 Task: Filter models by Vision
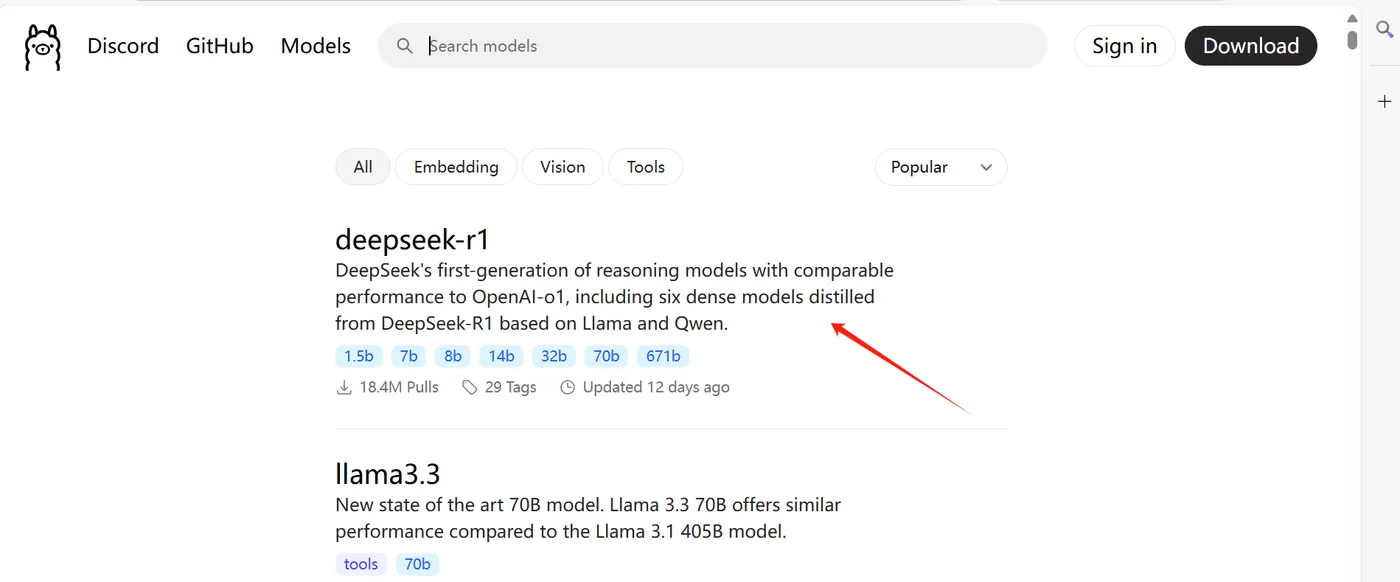(563, 167)
